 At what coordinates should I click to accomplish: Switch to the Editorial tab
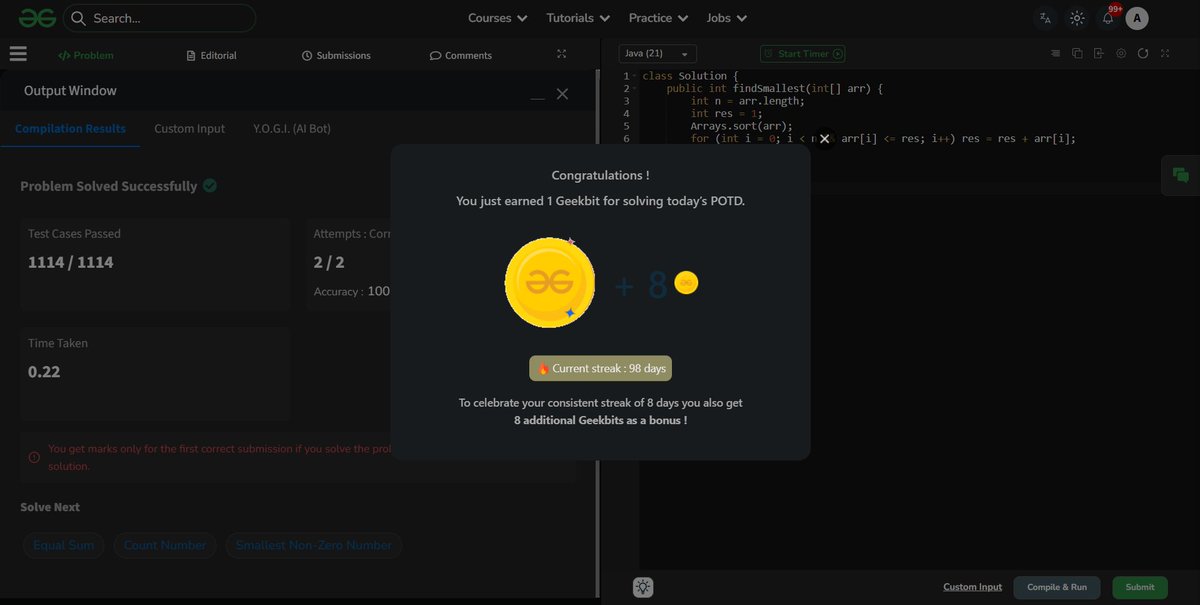(x=211, y=55)
